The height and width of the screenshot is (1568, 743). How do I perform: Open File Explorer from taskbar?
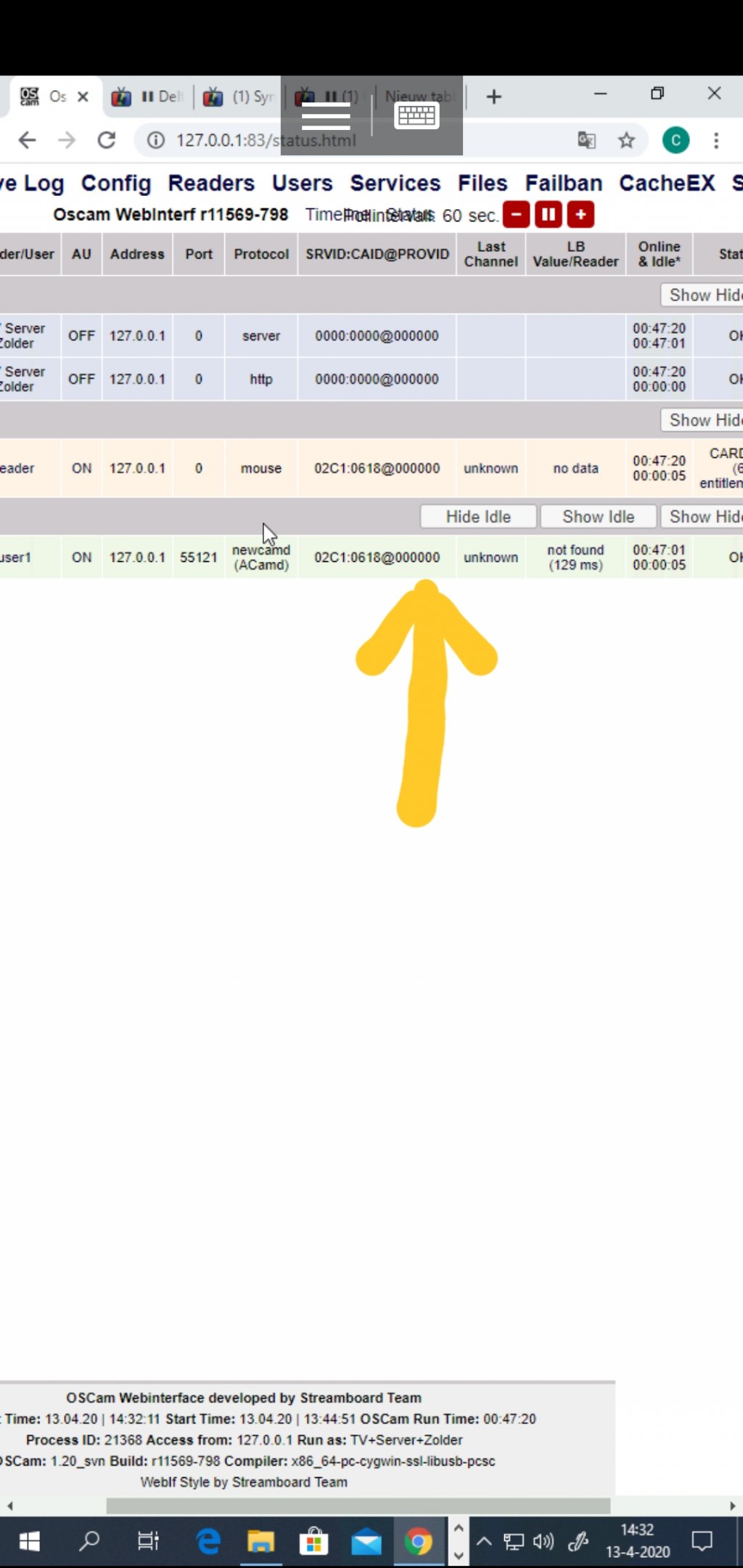tap(260, 1541)
